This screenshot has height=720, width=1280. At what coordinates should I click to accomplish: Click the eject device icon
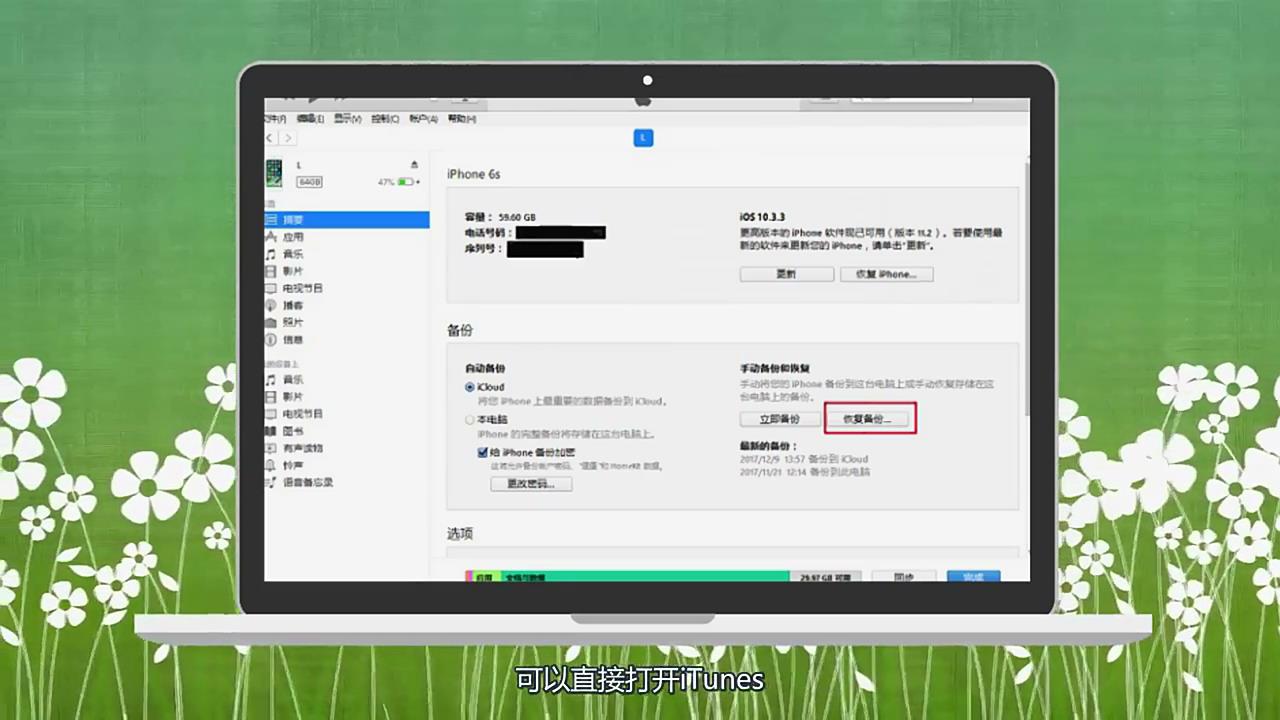pos(413,164)
